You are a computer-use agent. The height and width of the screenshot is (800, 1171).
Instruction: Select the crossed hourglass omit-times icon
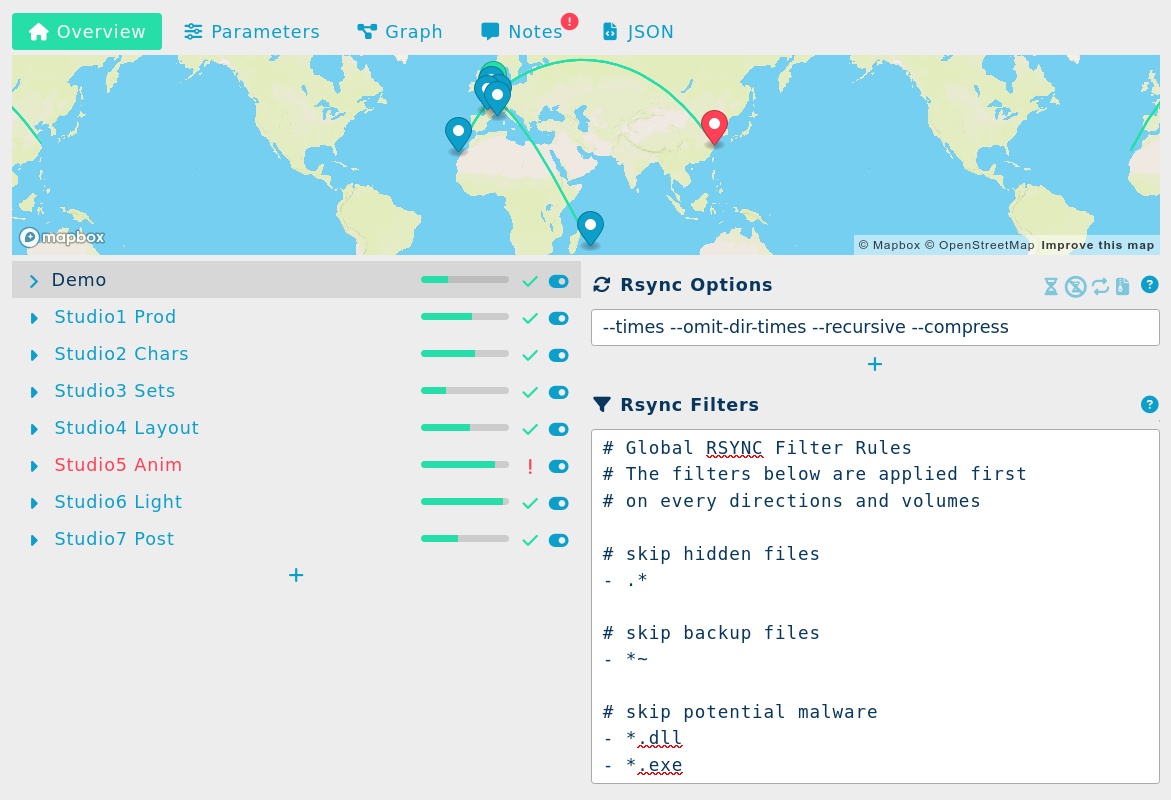(x=1076, y=285)
